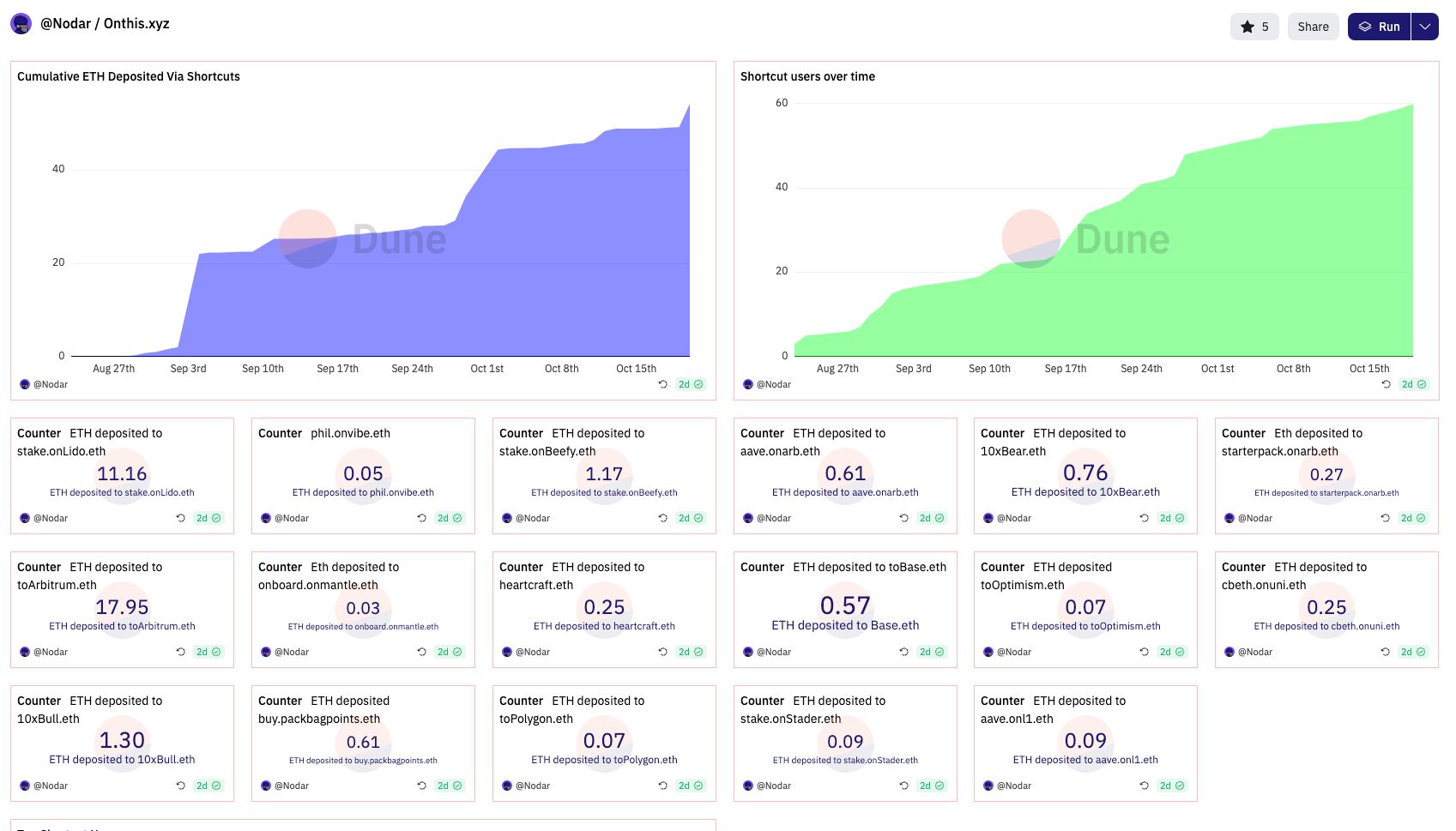Refresh the toArbitrum.eth counter

pos(180,652)
